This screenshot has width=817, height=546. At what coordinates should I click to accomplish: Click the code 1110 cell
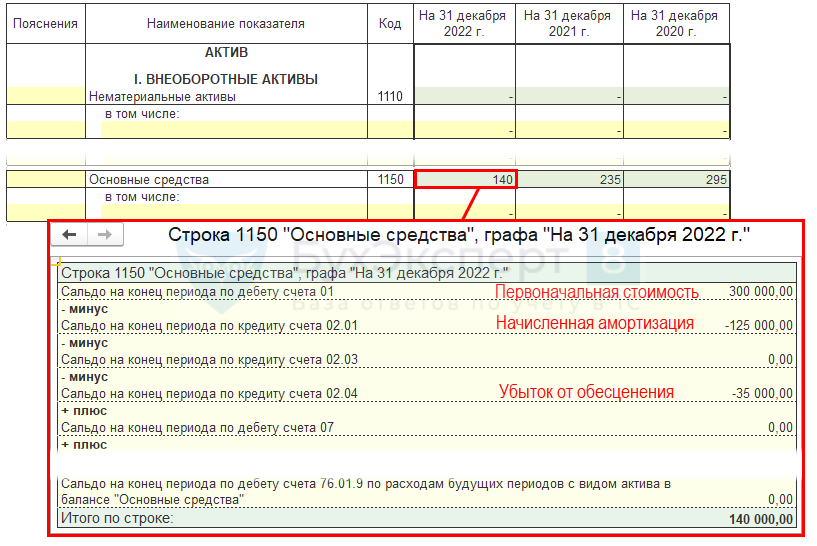[x=391, y=97]
